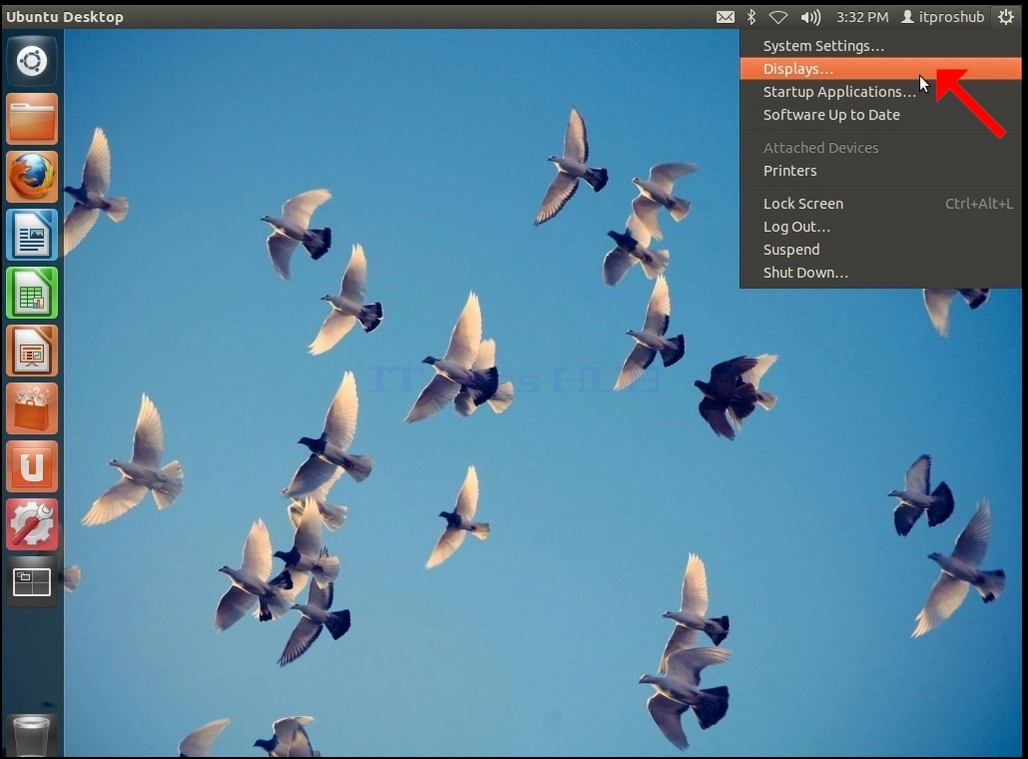The width and height of the screenshot is (1028, 759).
Task: Open LibreOffice Calc spreadsheet icon
Action: click(x=31, y=293)
